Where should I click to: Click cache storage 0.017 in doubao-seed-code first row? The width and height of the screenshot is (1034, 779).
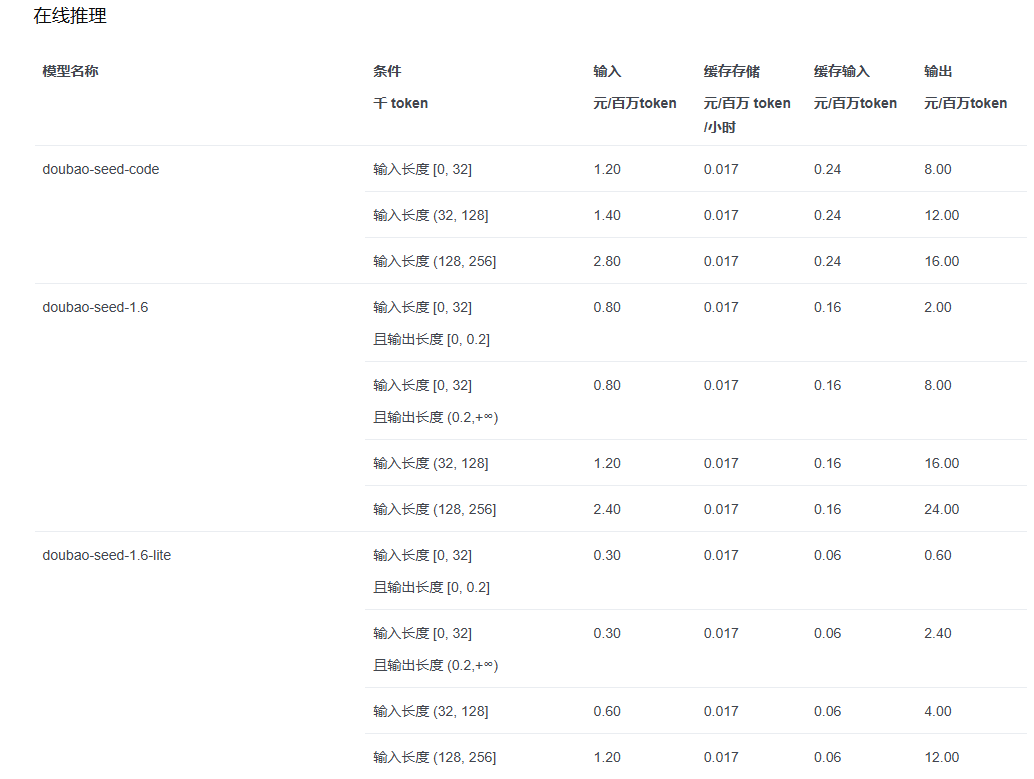(721, 170)
